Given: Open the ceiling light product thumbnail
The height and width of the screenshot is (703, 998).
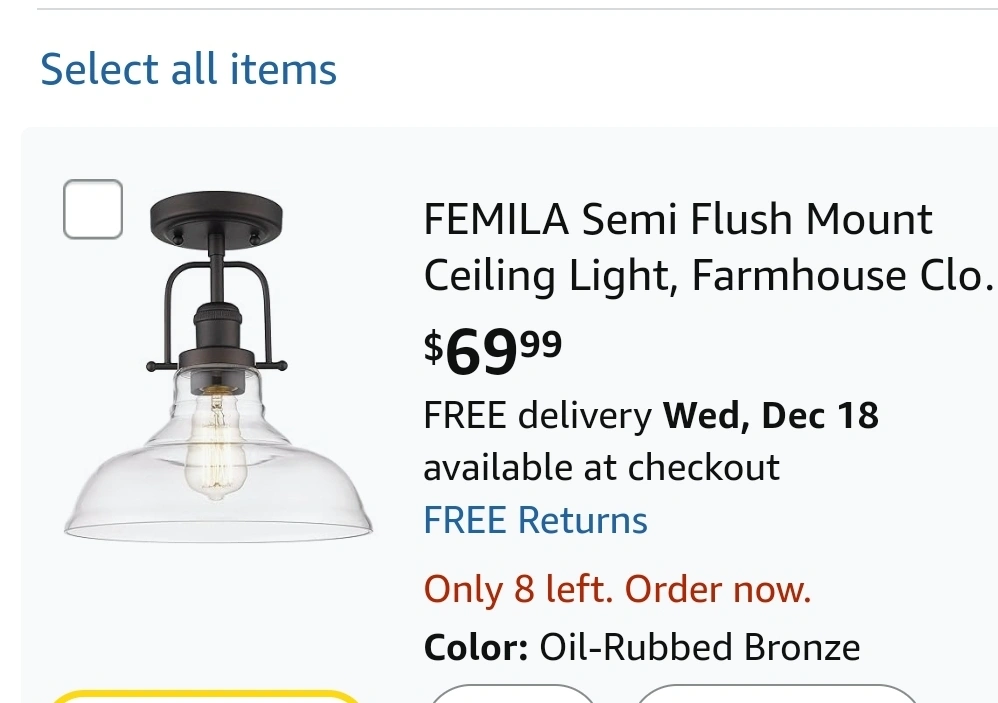Looking at the screenshot, I should tap(218, 368).
